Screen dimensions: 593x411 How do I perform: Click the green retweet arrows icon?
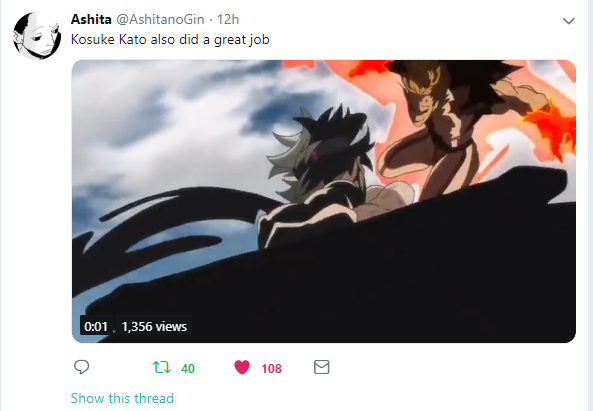click(162, 368)
